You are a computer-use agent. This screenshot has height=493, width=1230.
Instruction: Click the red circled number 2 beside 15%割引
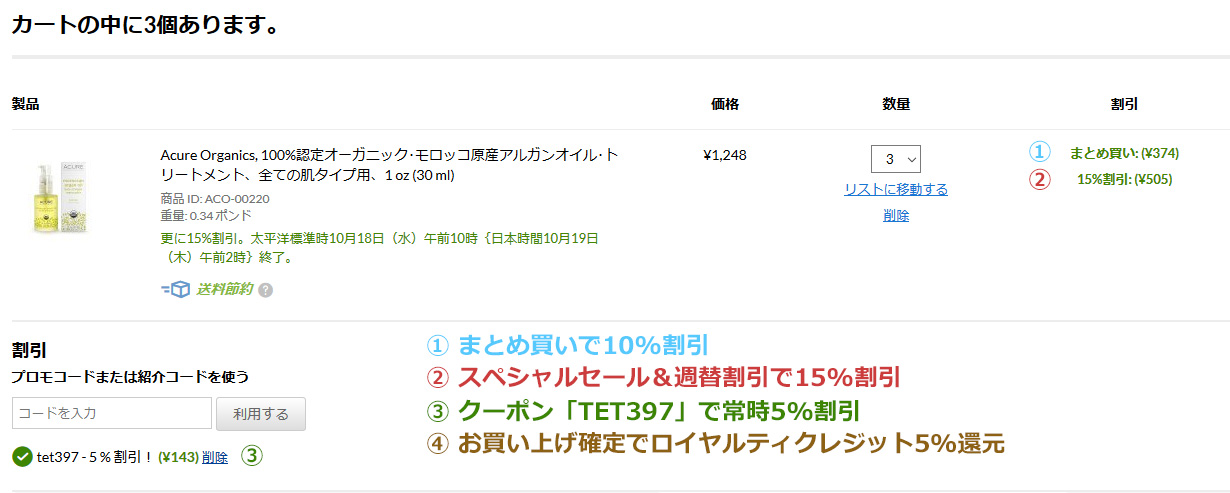[1040, 180]
